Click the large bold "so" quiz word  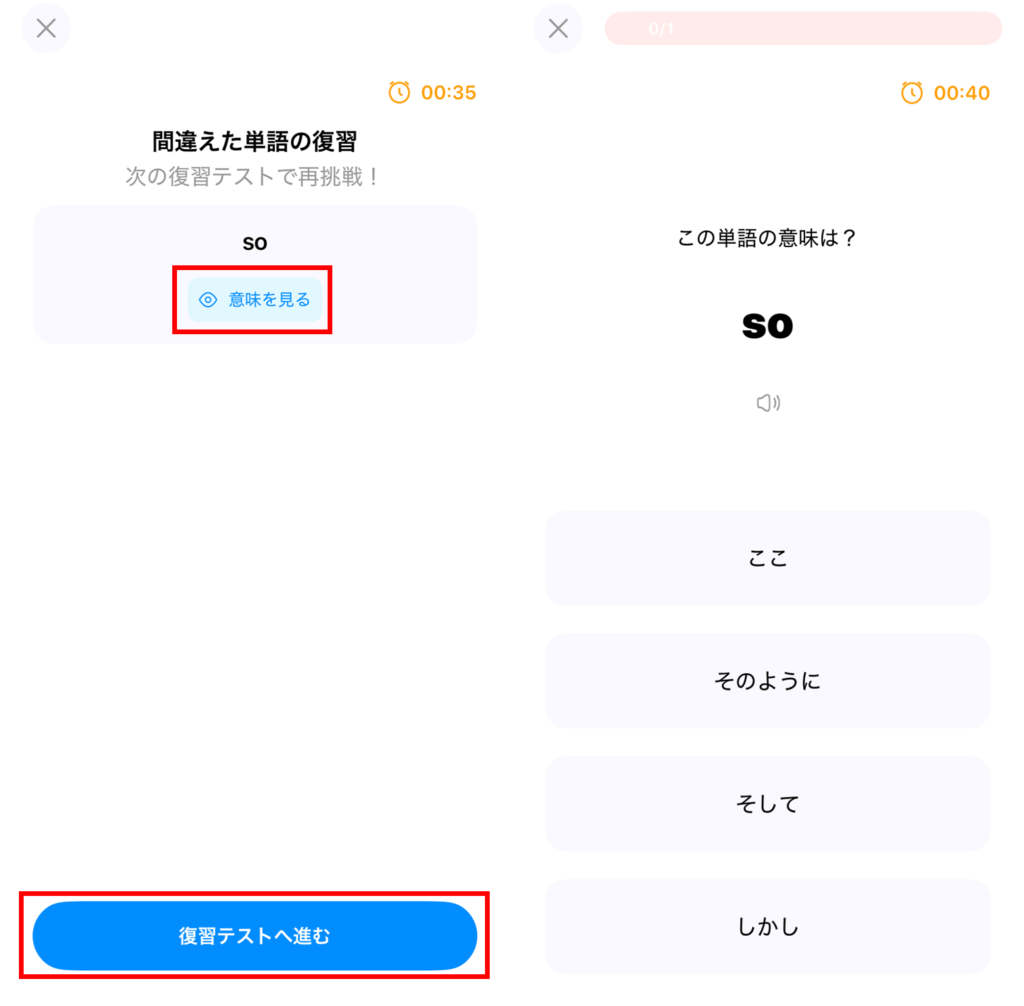[x=767, y=325]
